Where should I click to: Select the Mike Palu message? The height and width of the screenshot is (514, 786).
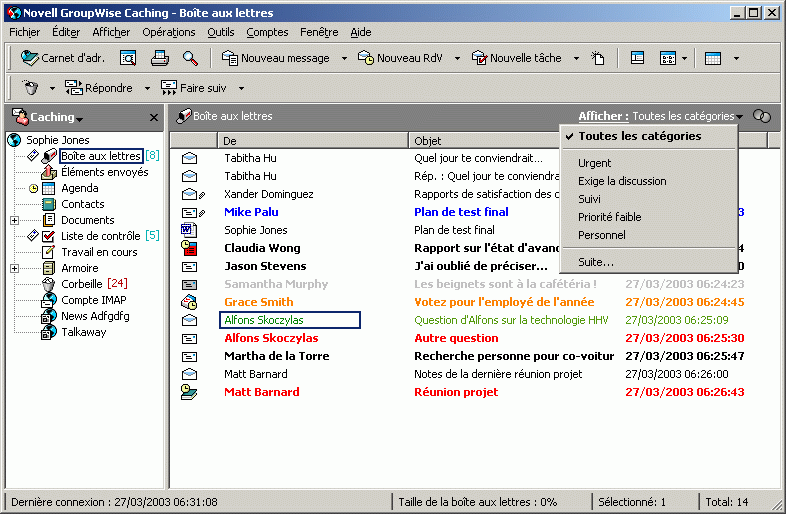point(251,212)
